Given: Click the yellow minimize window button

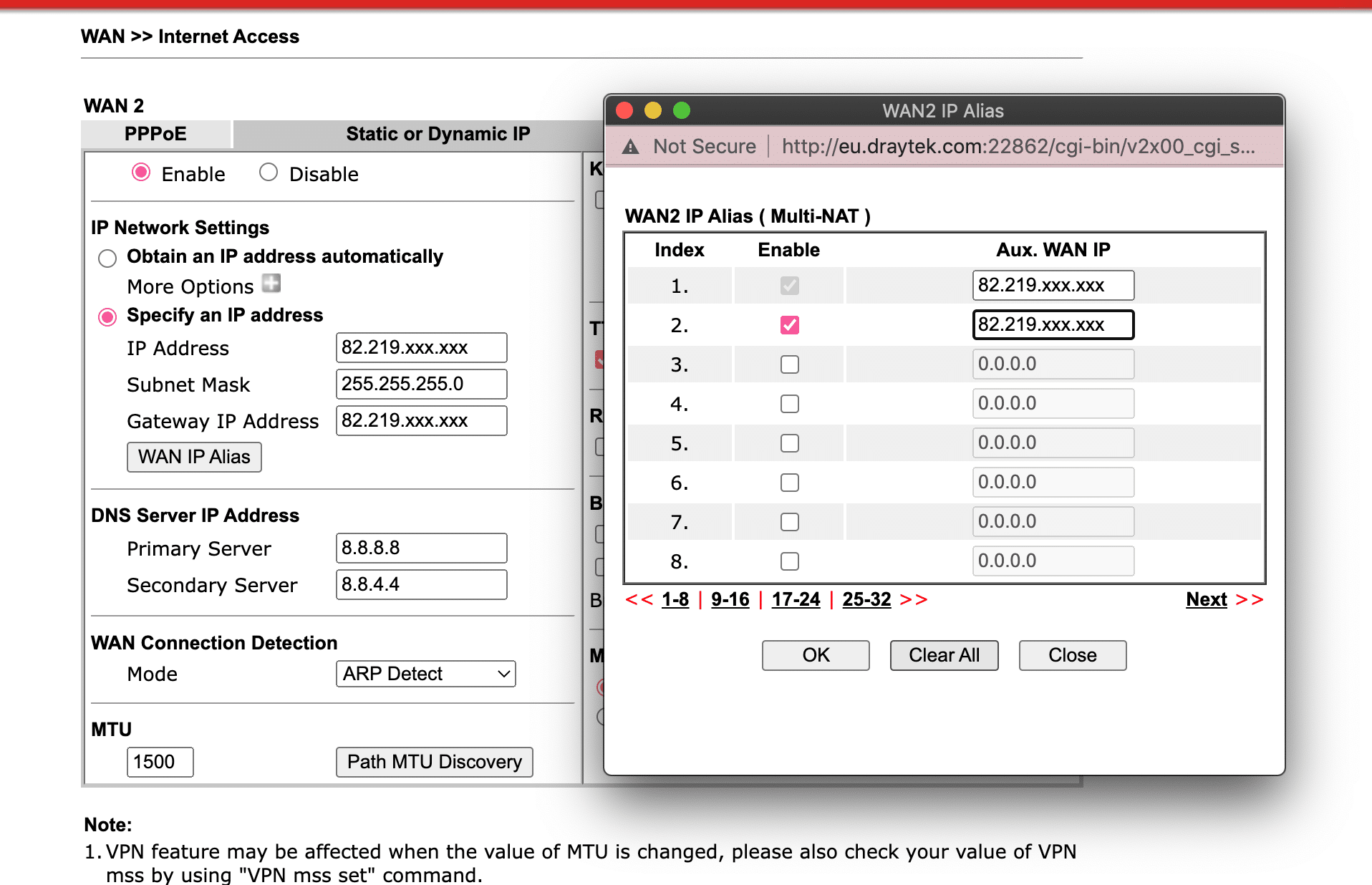Looking at the screenshot, I should point(652,110).
